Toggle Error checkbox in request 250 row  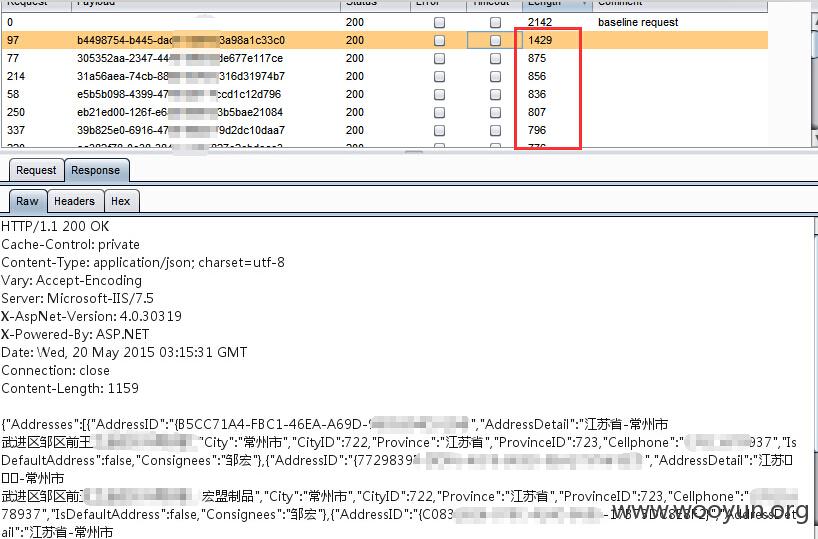click(x=440, y=112)
